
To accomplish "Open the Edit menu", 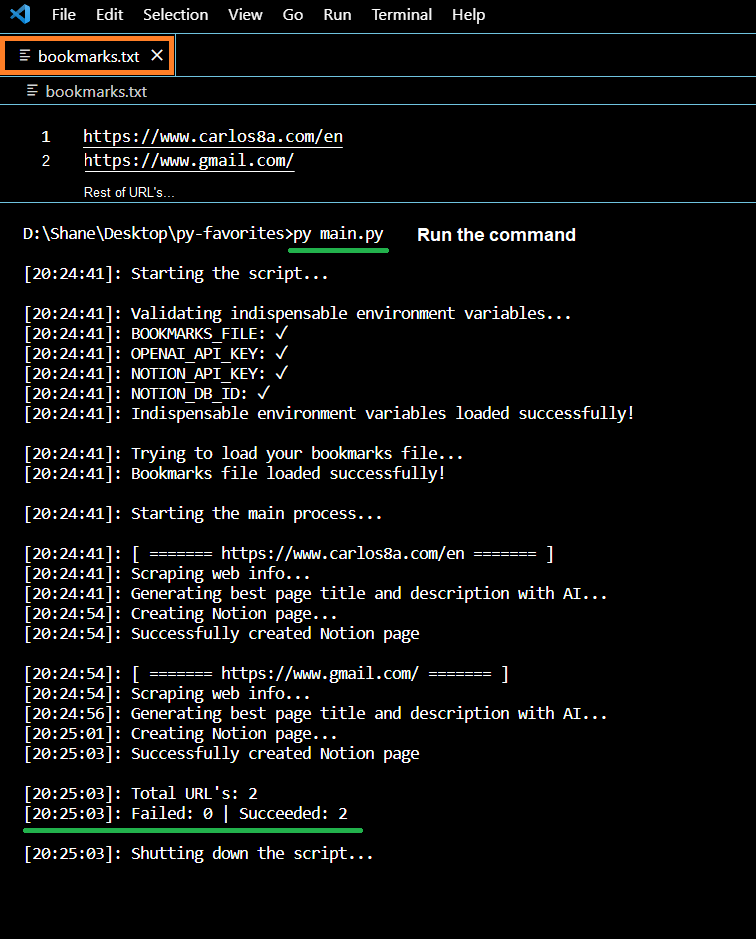I will click(110, 14).
